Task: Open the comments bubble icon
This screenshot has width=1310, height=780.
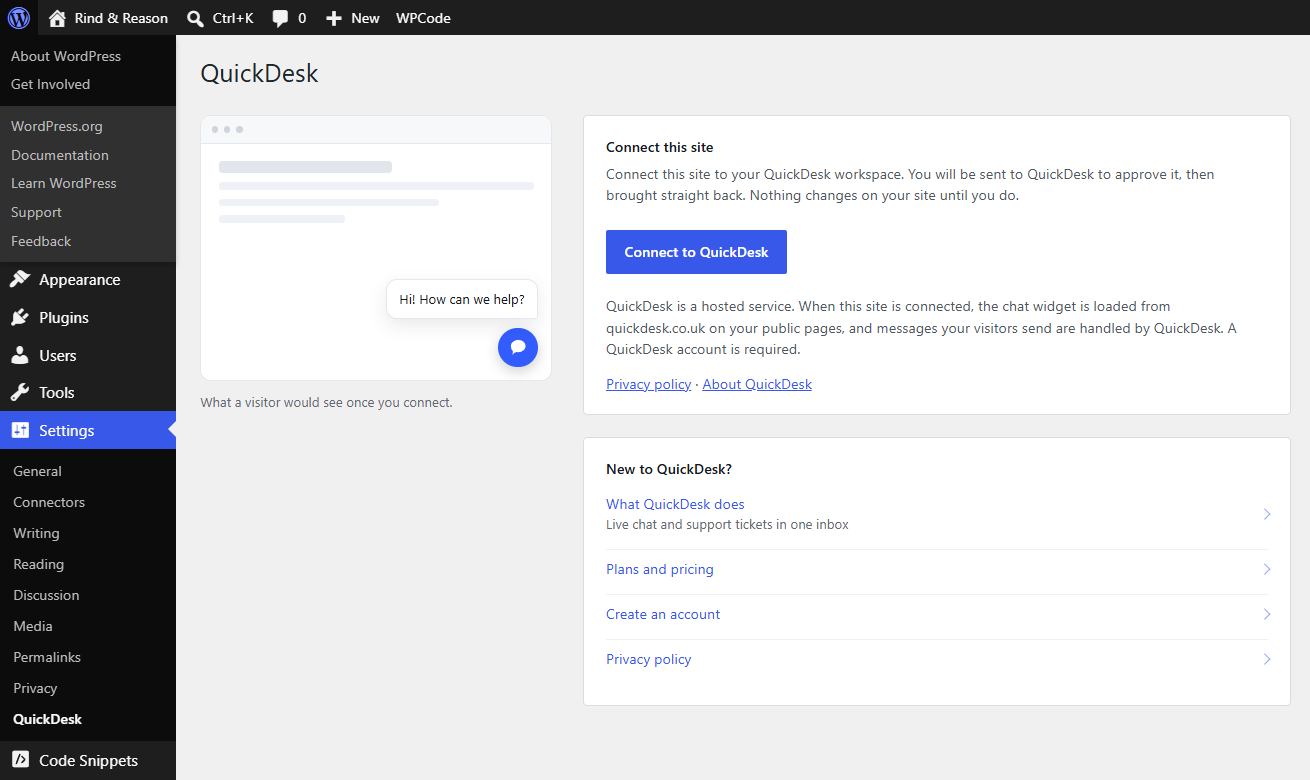Action: (281, 18)
